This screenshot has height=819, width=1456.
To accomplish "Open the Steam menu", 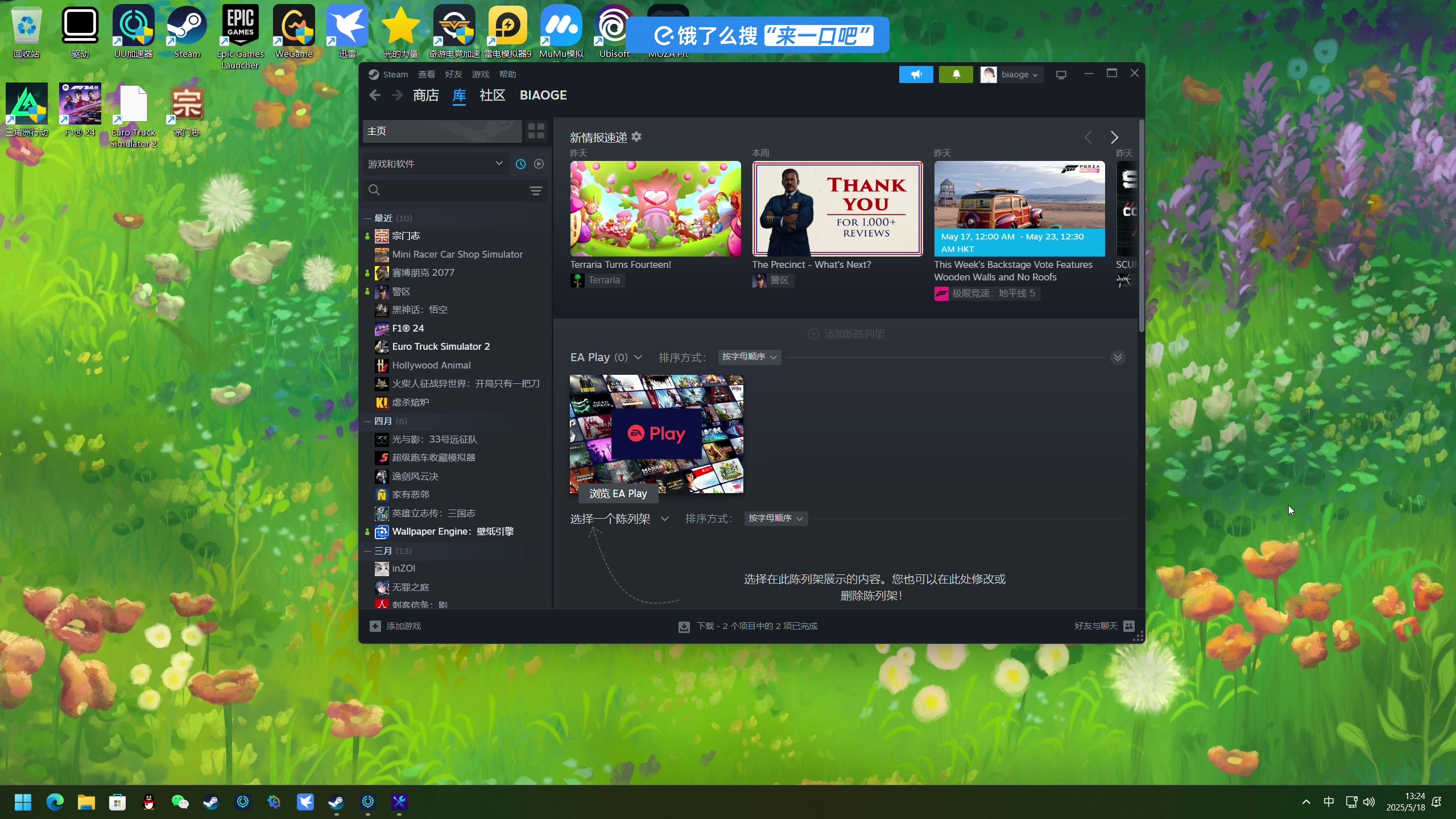I will tap(395, 75).
